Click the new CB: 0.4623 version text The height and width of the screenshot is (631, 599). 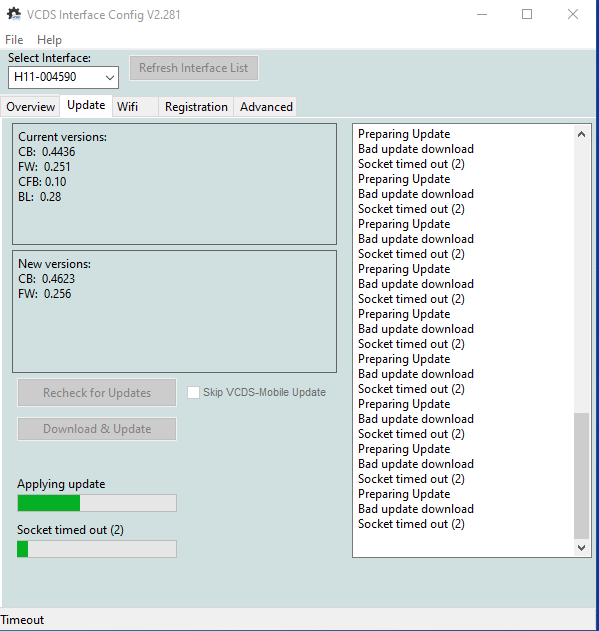(x=47, y=278)
